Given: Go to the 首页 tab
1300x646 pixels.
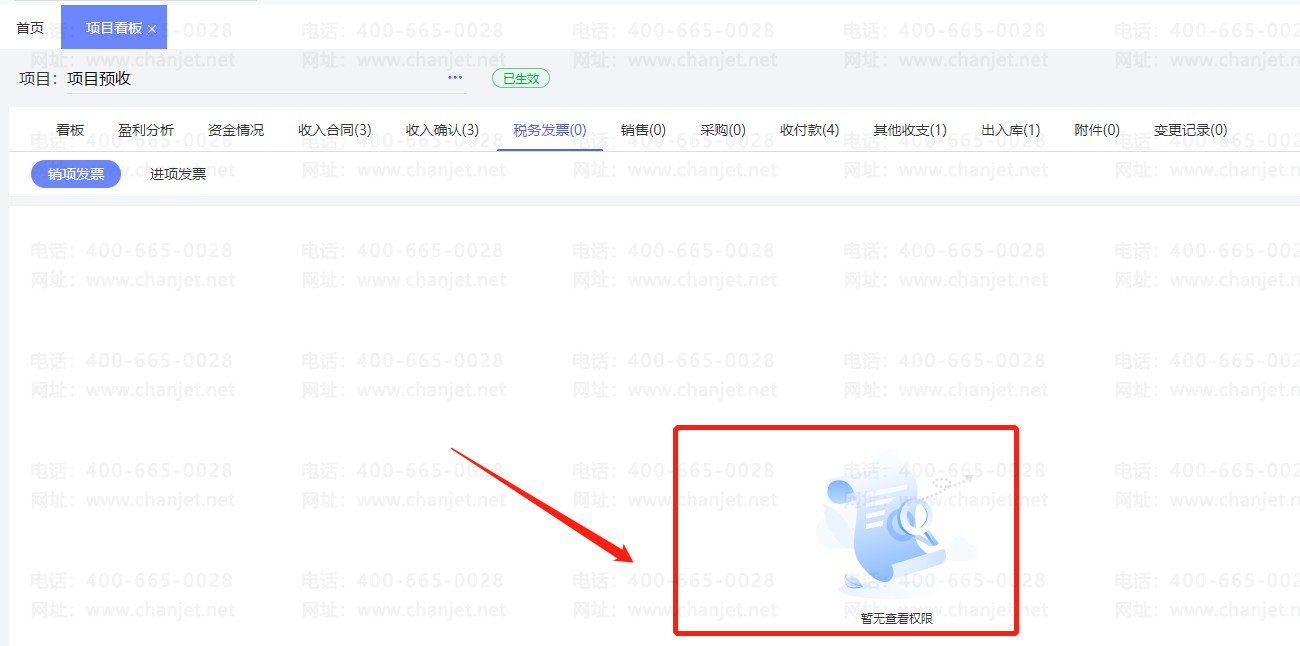Looking at the screenshot, I should click(x=30, y=28).
